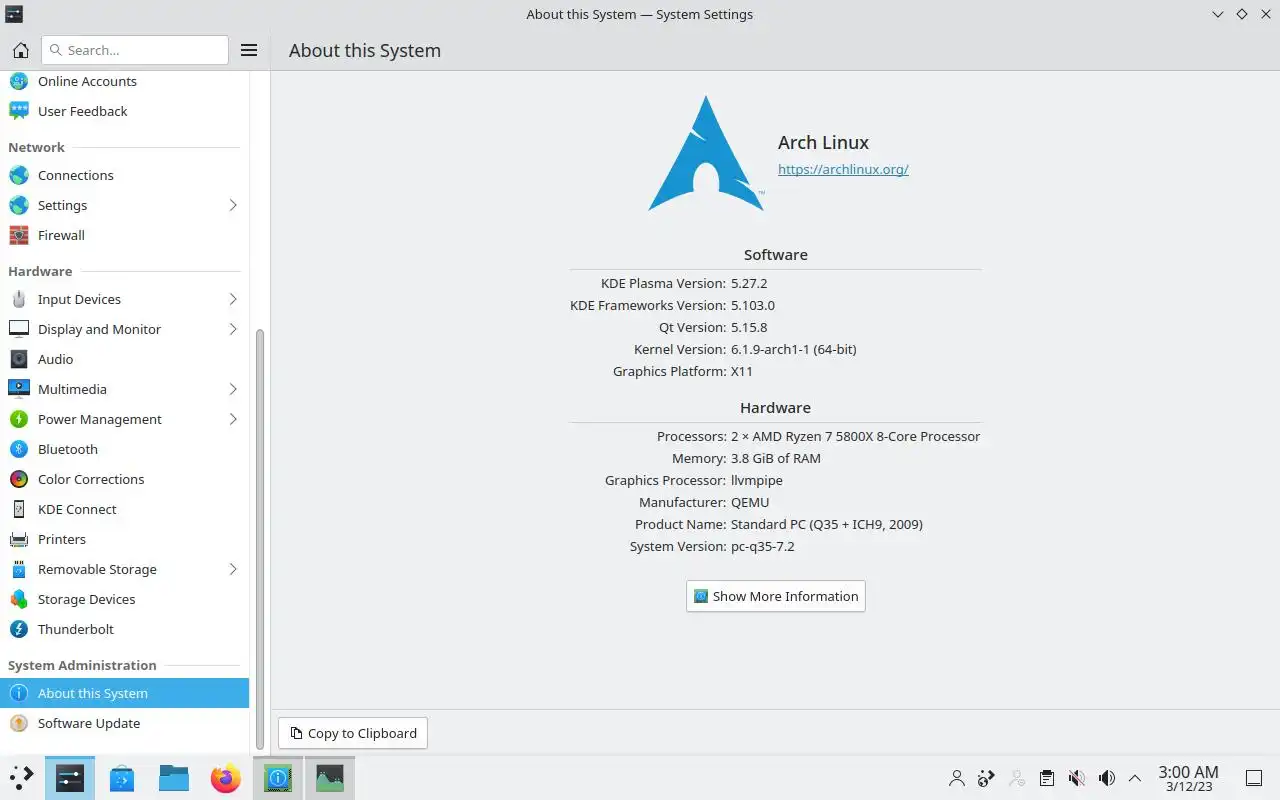Open Network Settings entry label
Screen dimensions: 1280x800
(x=62, y=205)
